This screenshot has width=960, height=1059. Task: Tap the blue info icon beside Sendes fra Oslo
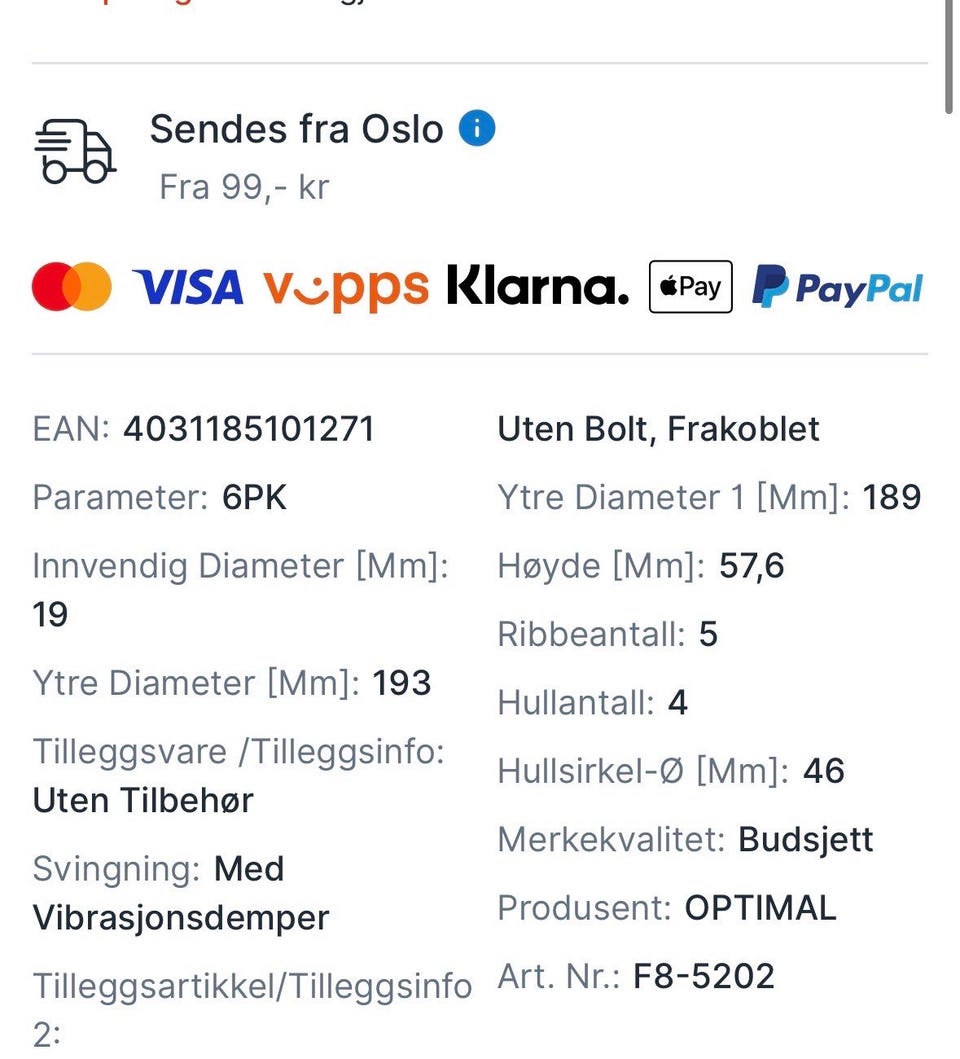point(477,128)
